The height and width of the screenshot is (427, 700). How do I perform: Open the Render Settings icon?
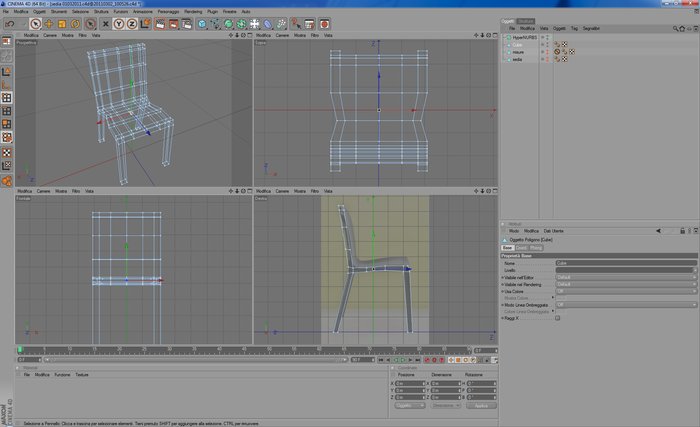[187, 24]
